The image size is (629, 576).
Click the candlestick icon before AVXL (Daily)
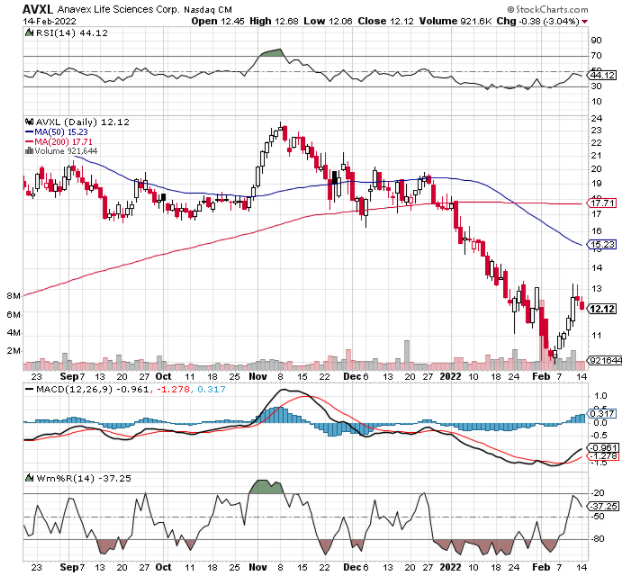point(29,122)
